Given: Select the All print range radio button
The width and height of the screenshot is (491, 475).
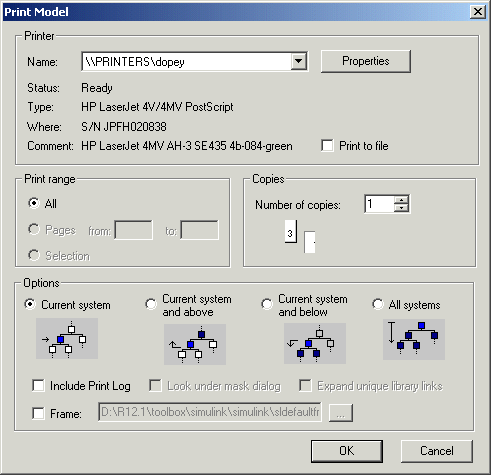Looking at the screenshot, I should point(34,203).
